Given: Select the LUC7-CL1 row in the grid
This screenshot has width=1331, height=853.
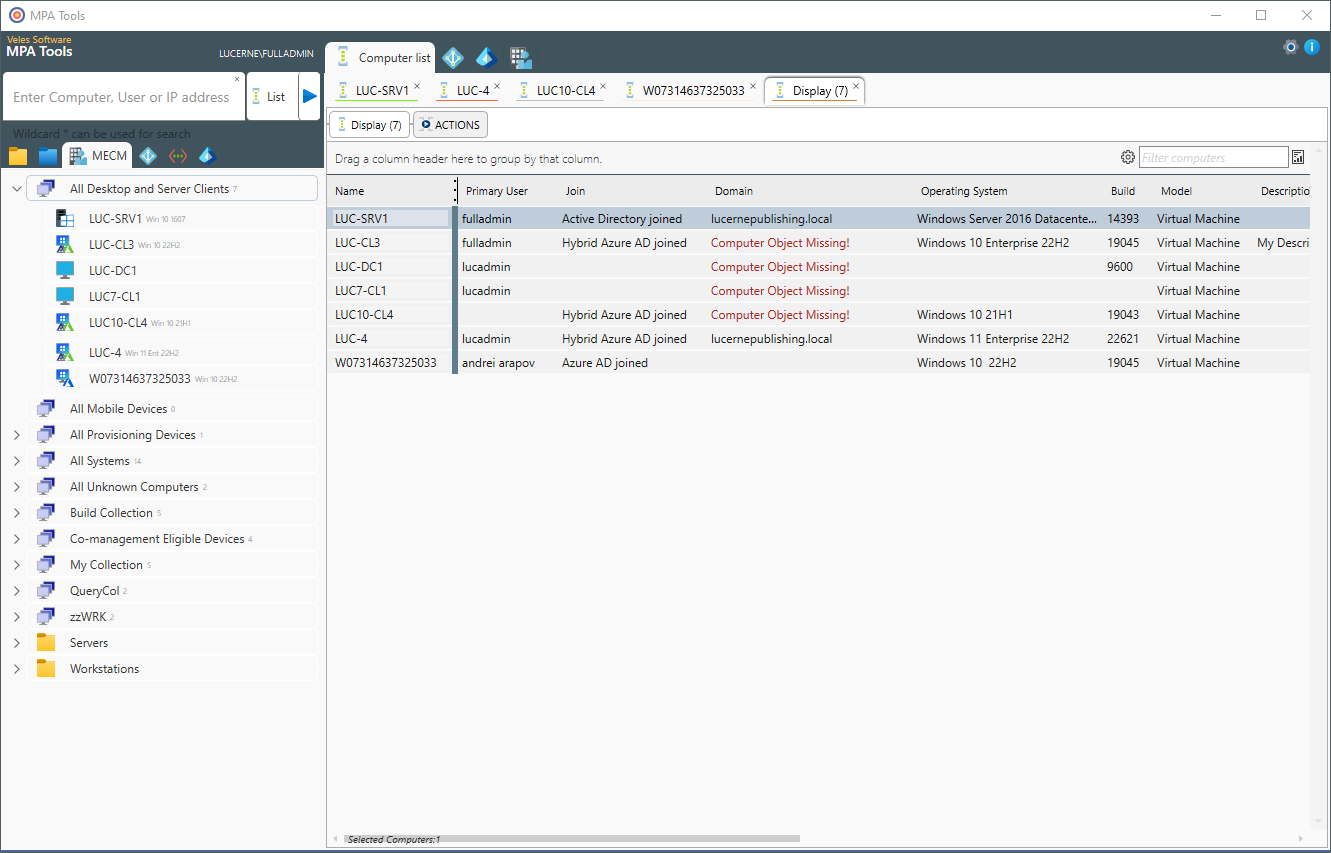Looking at the screenshot, I should 818,291.
